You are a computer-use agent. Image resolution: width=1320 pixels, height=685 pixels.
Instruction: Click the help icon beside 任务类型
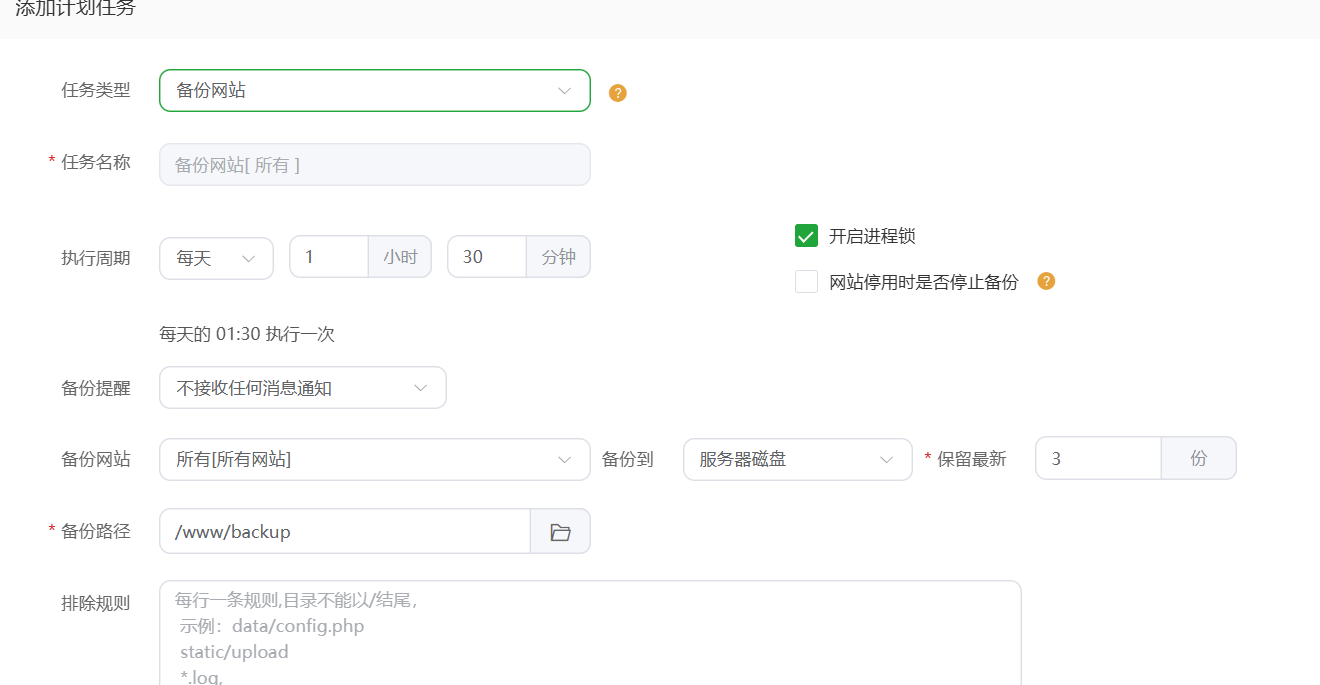pyautogui.click(x=617, y=92)
